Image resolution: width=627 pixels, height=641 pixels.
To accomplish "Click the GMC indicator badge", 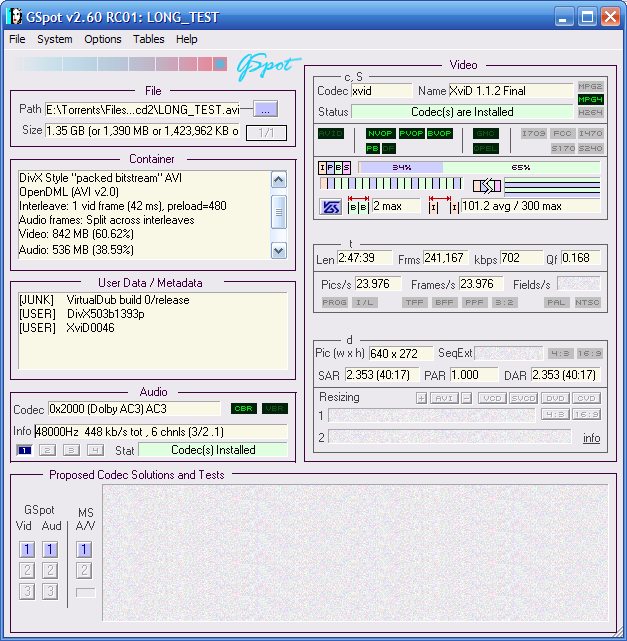I will click(x=486, y=134).
